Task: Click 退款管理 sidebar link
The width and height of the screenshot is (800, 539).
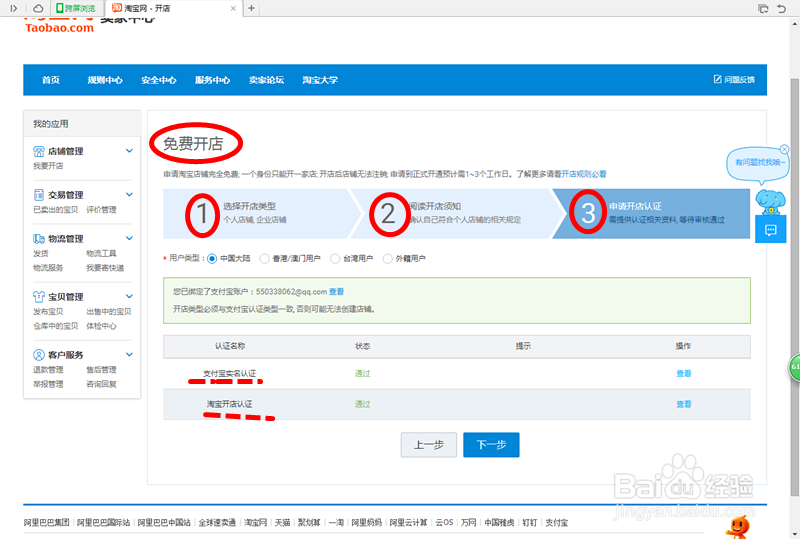Action: coord(48,370)
